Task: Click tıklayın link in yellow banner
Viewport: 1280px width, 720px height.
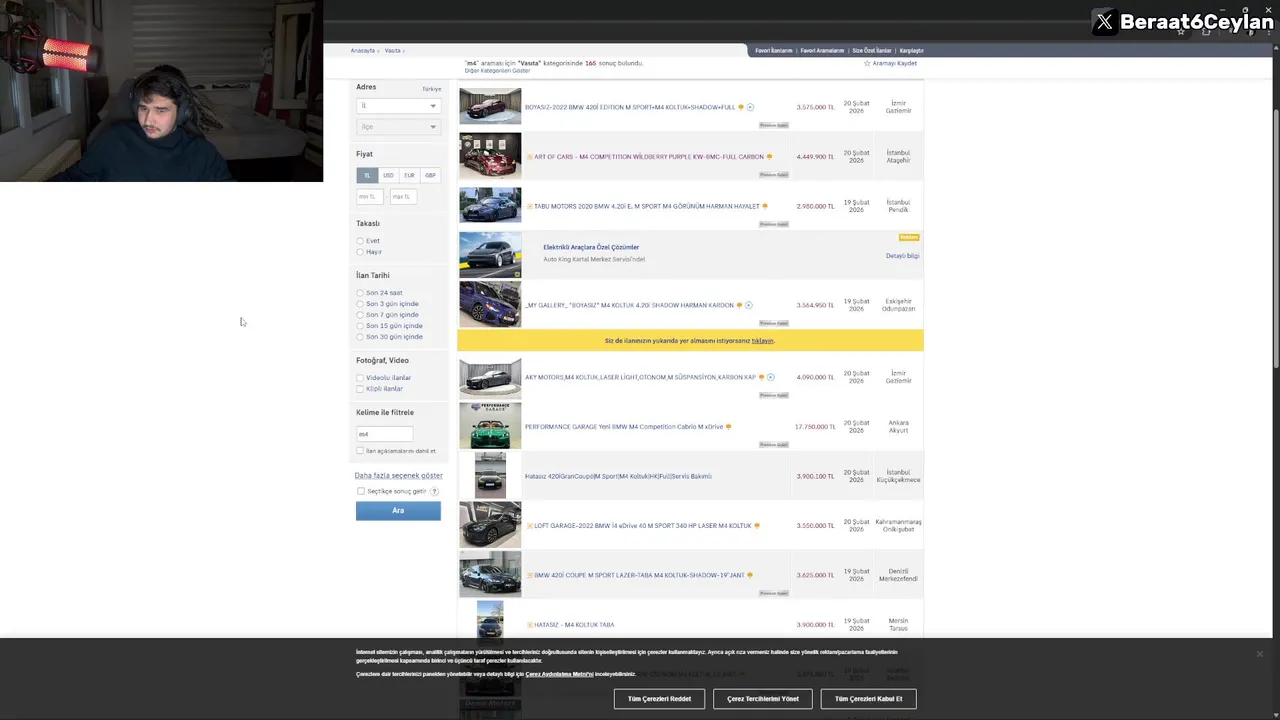Action: pos(762,341)
